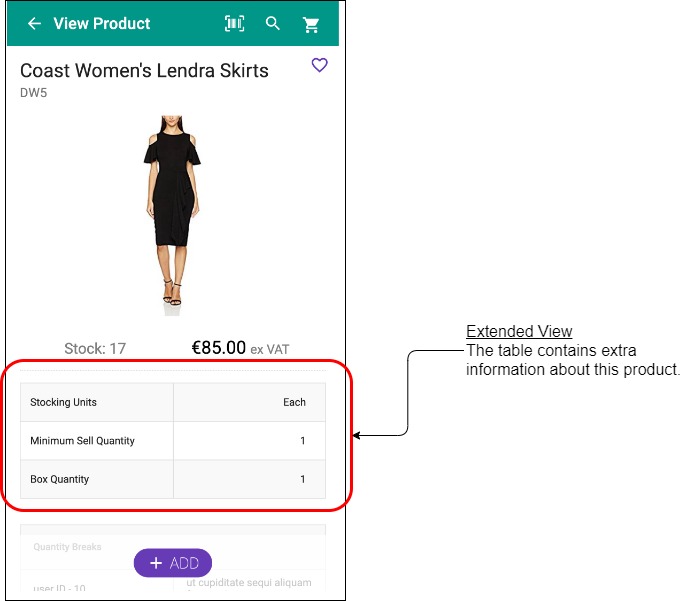
Task: Open the shopping cart icon
Action: [x=311, y=24]
